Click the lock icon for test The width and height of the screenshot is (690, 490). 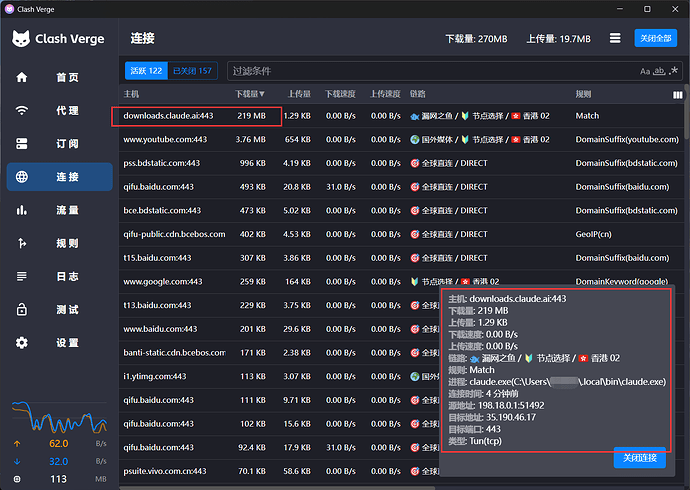click(x=22, y=310)
